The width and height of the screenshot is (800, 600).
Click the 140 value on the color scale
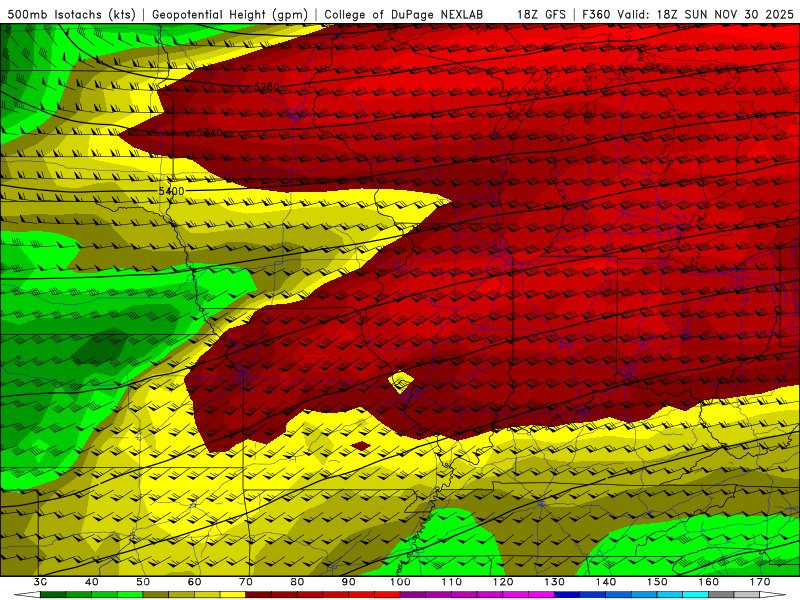coord(606,582)
